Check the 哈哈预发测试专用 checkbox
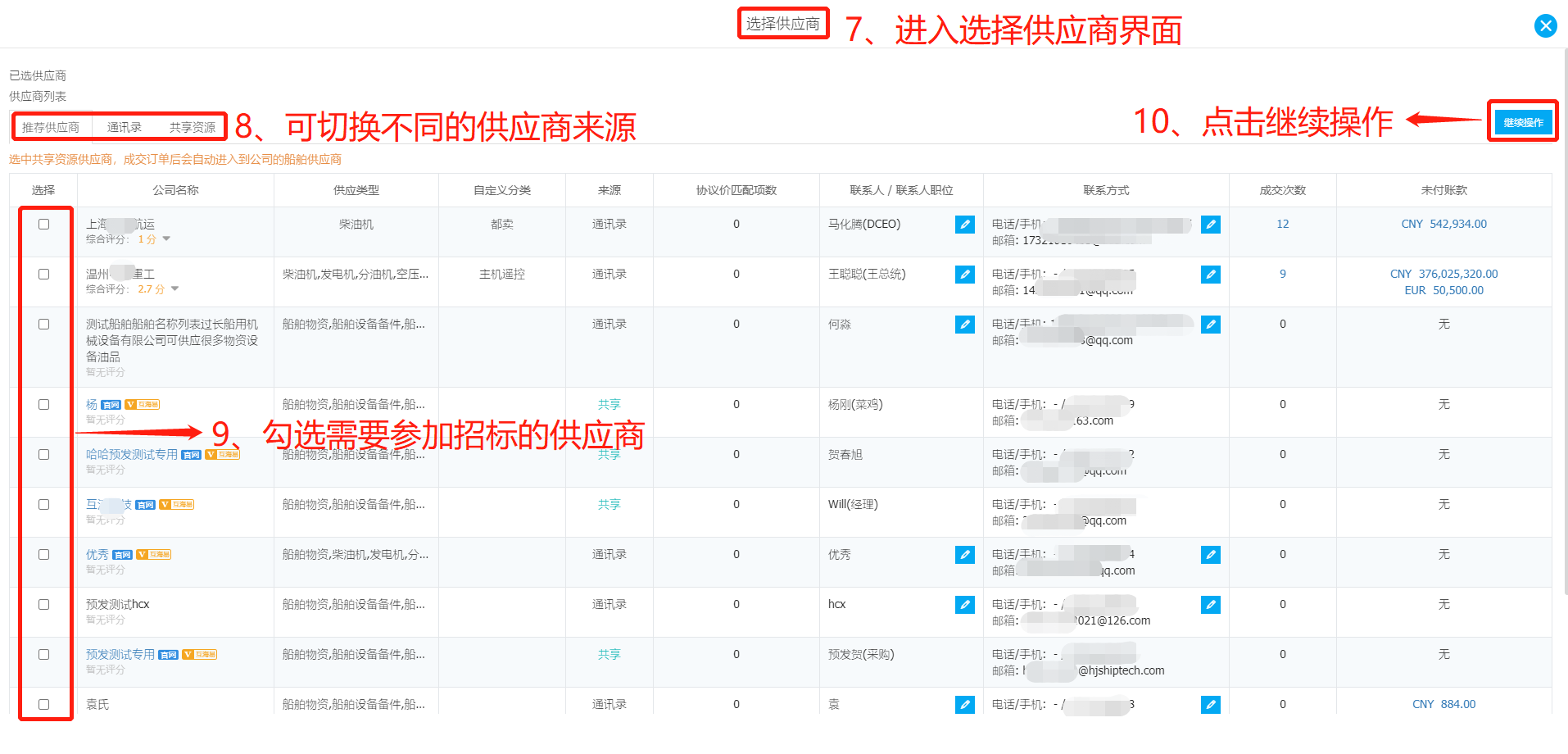 43,455
